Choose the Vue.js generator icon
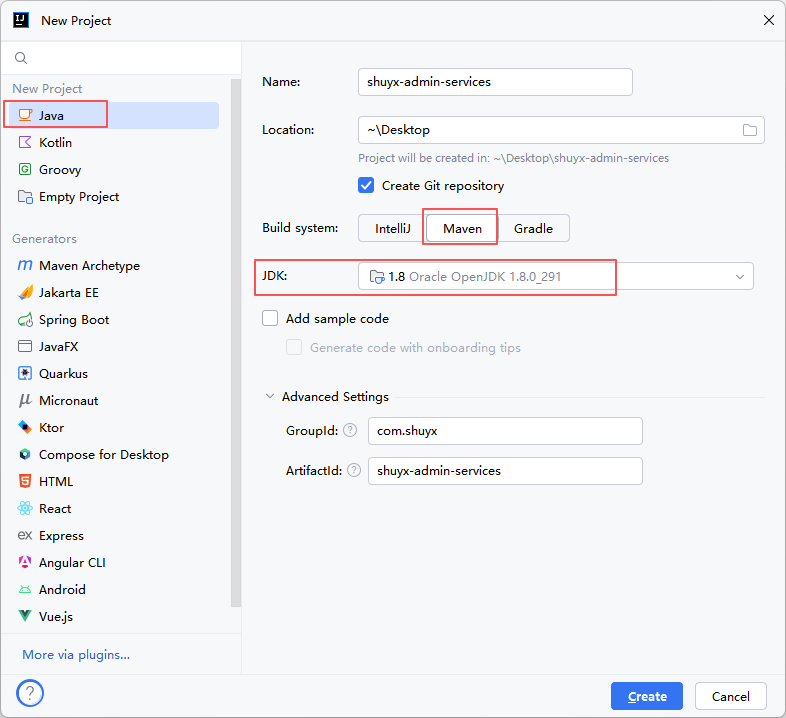This screenshot has height=718, width=786. (25, 617)
